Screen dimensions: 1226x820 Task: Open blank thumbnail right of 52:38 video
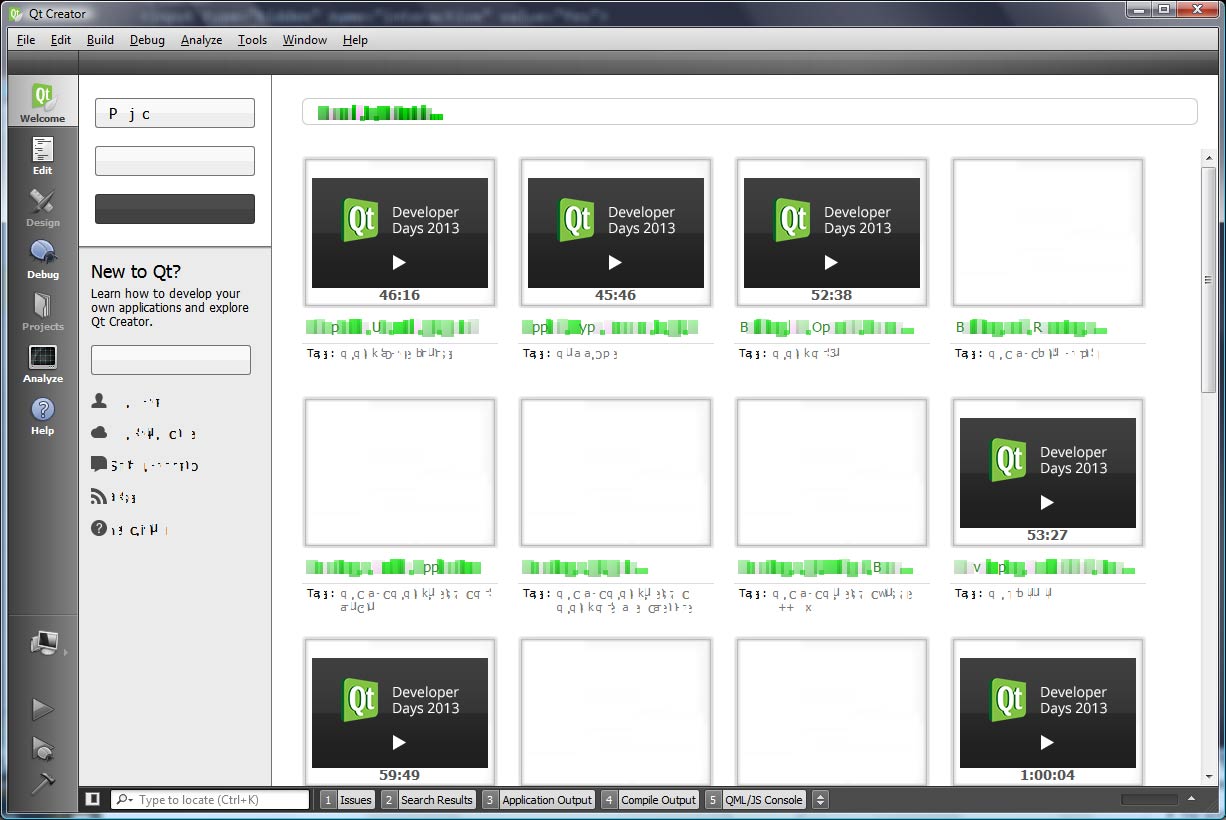tap(1048, 232)
